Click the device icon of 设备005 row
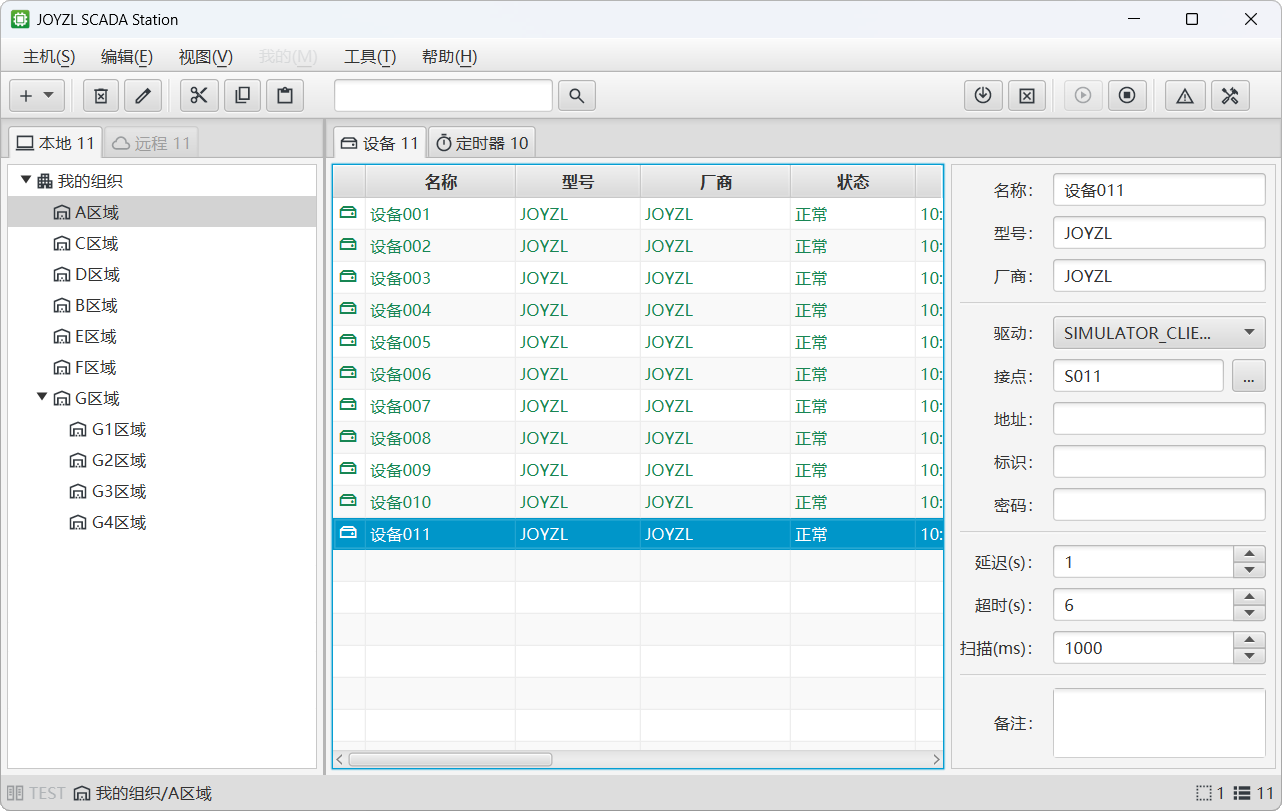This screenshot has width=1282, height=811. pyautogui.click(x=349, y=341)
